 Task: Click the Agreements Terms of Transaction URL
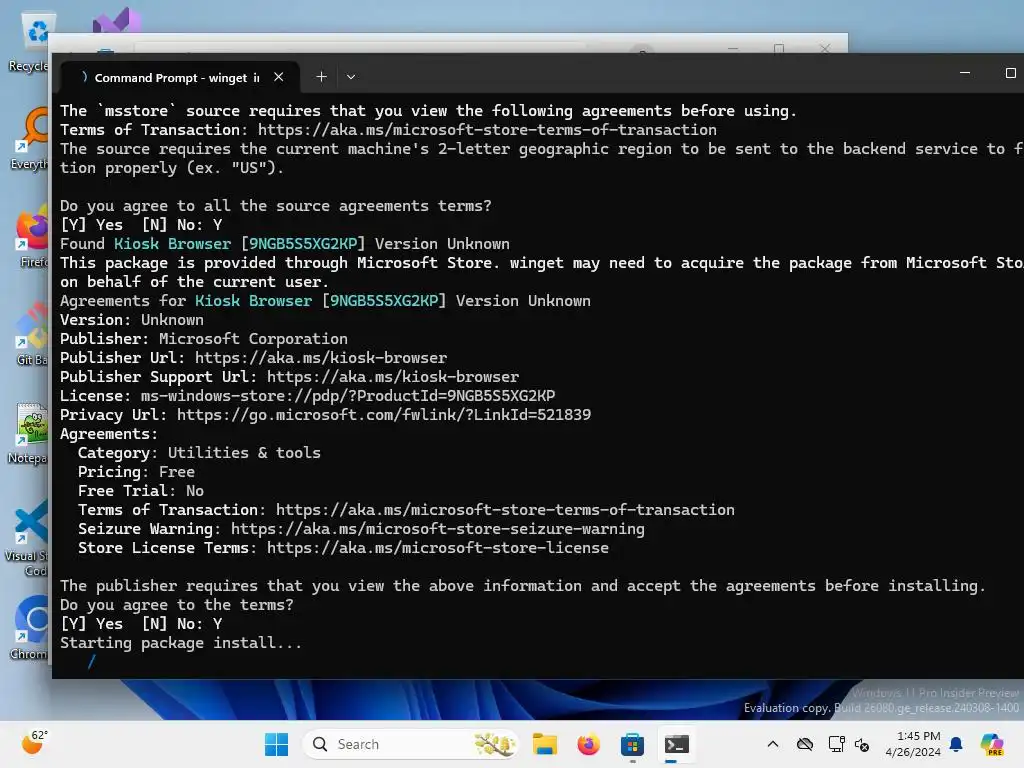pos(505,510)
